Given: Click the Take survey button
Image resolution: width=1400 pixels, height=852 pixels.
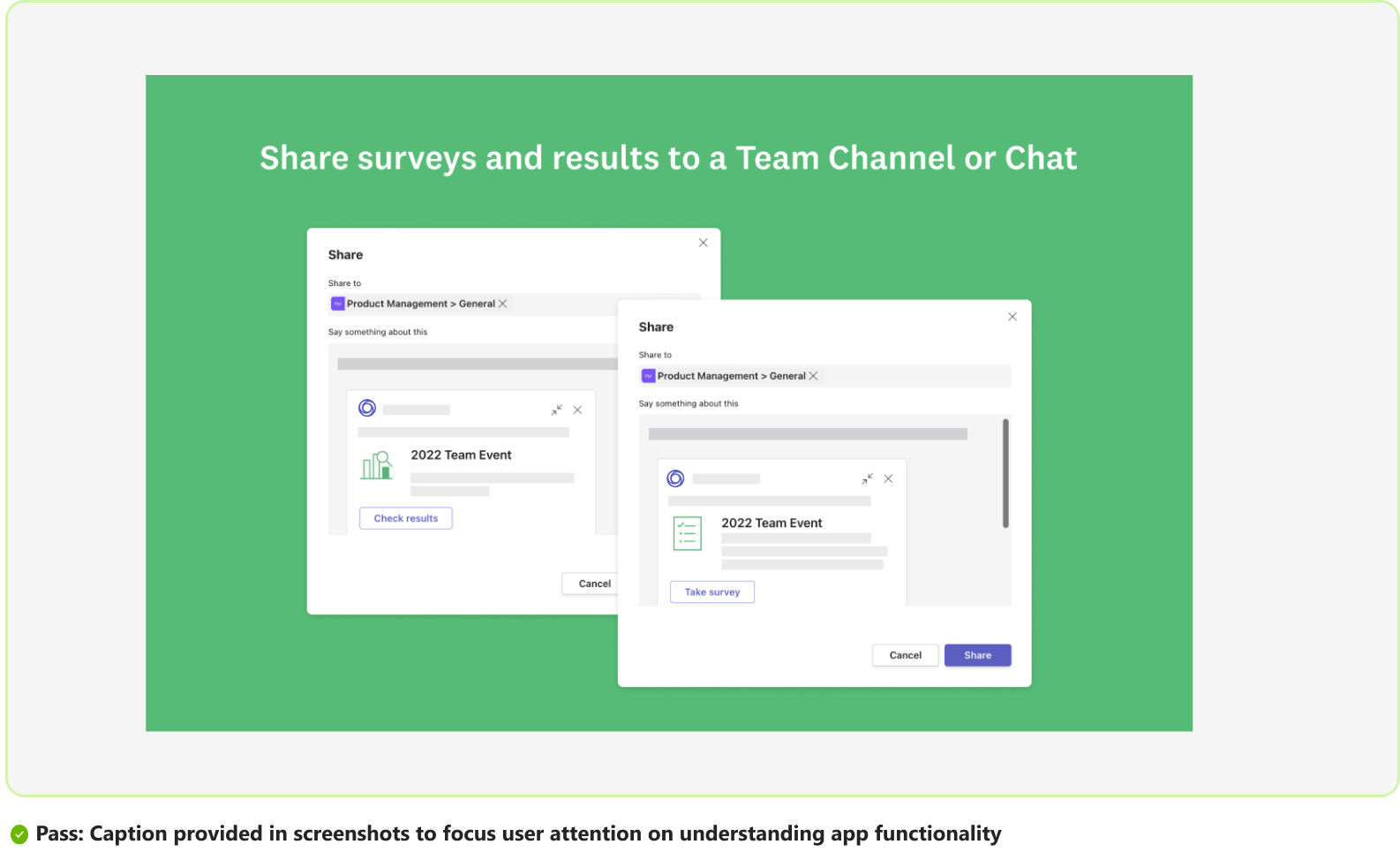Looking at the screenshot, I should 712,592.
